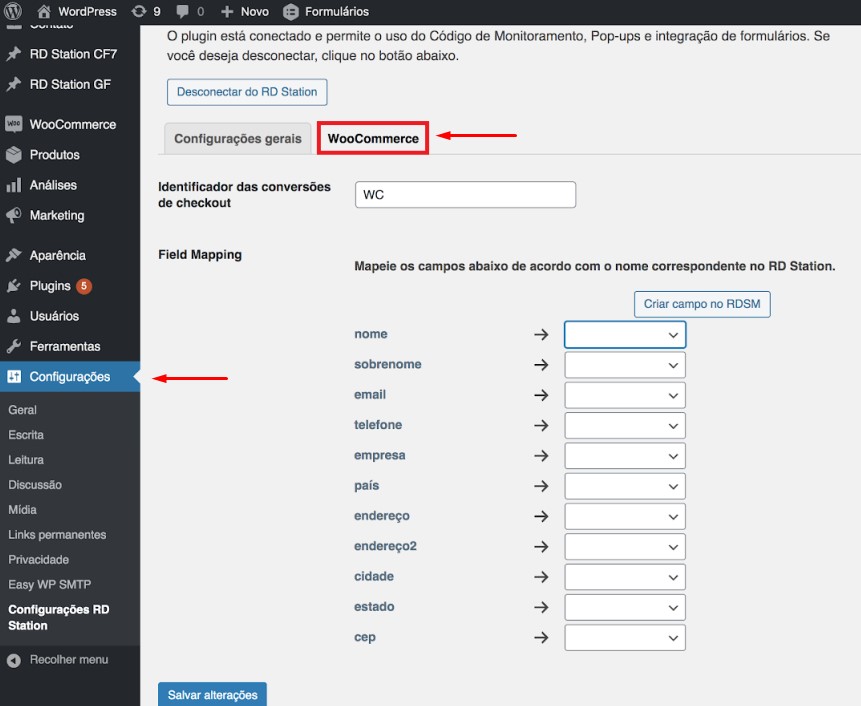Open the Leitura settings submenu

[x=26, y=460]
